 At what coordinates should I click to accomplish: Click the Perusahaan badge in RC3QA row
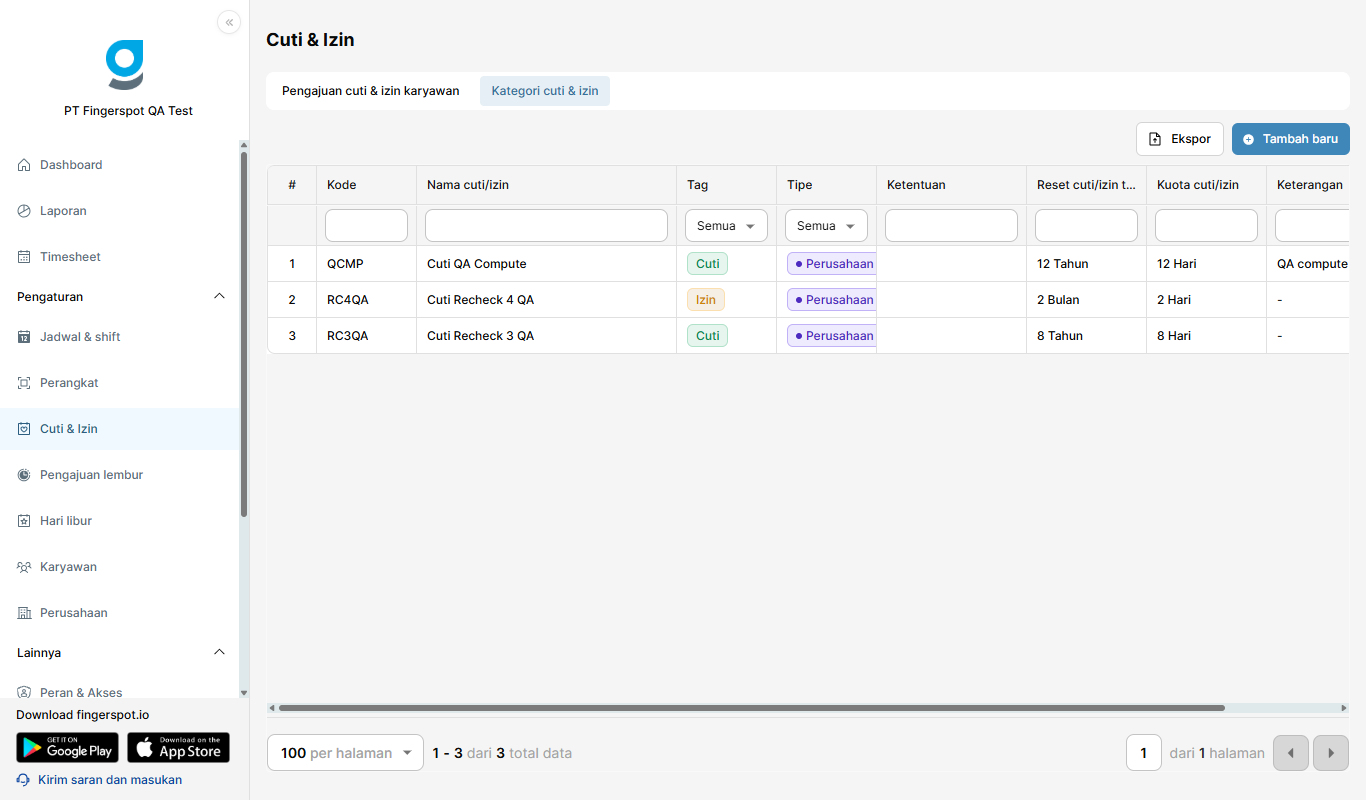(832, 336)
